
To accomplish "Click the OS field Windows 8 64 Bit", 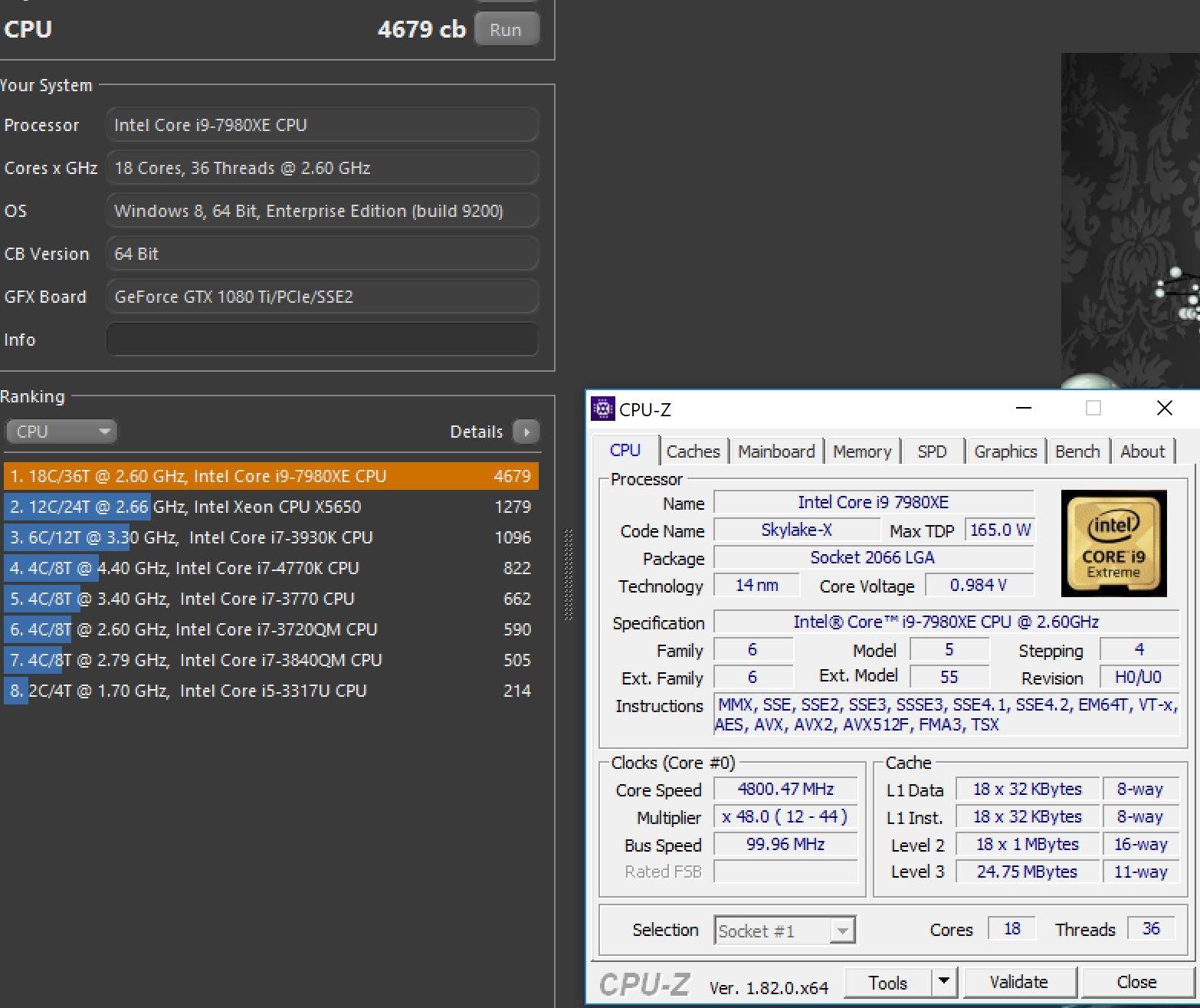I will [322, 211].
